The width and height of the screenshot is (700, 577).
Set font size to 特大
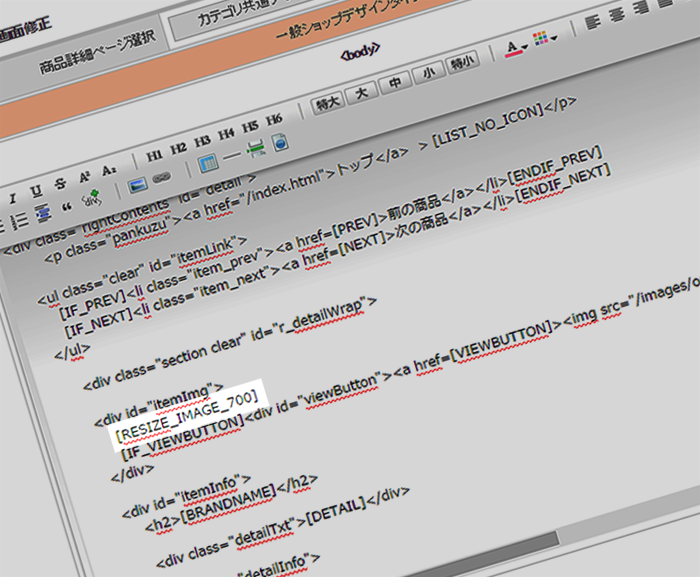pos(328,103)
